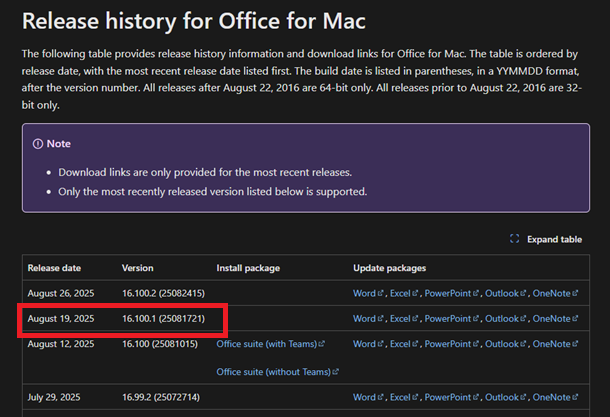This screenshot has width=610, height=417.
Task: Click the Install package column header
Action: click(248, 268)
